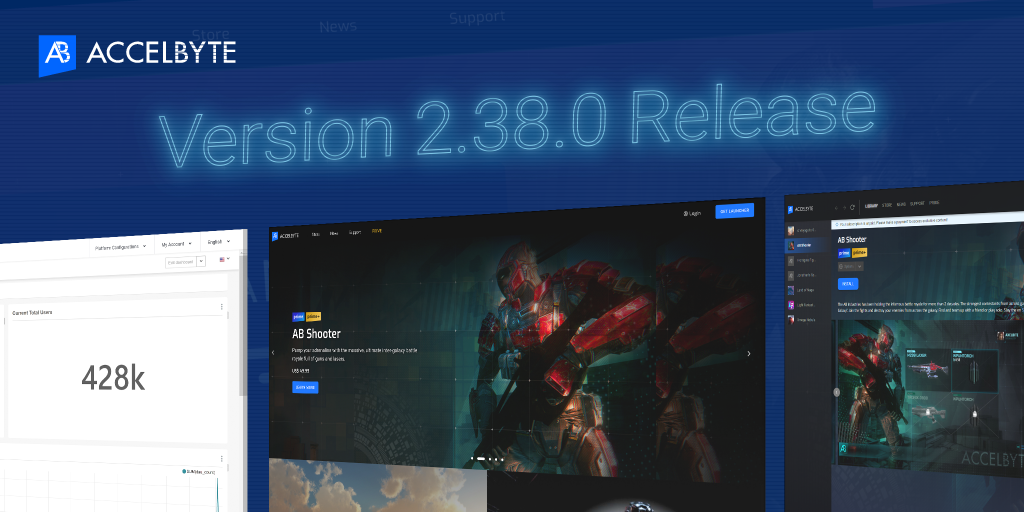This screenshot has height=512, width=1024.
Task: Open options menu of lower chart card
Action: tap(221, 459)
